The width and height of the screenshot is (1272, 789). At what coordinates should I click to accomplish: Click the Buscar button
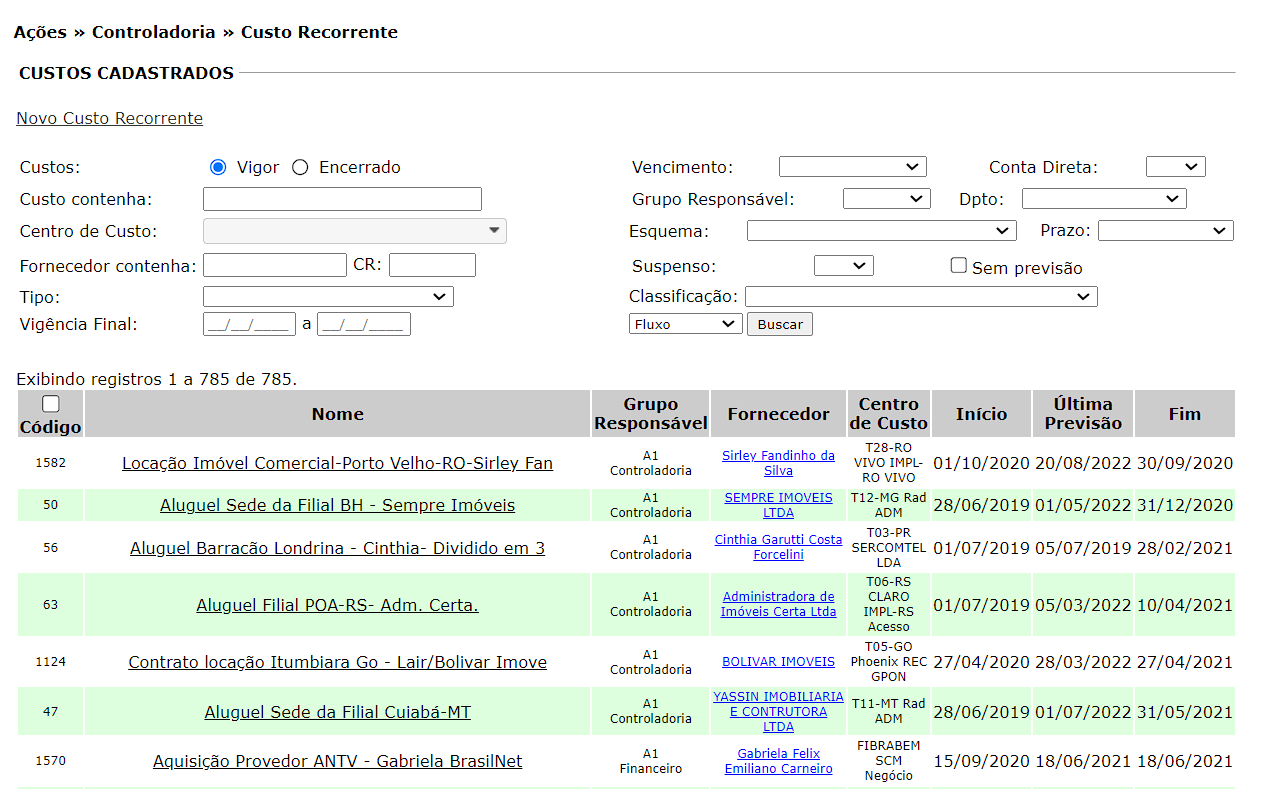(x=779, y=324)
